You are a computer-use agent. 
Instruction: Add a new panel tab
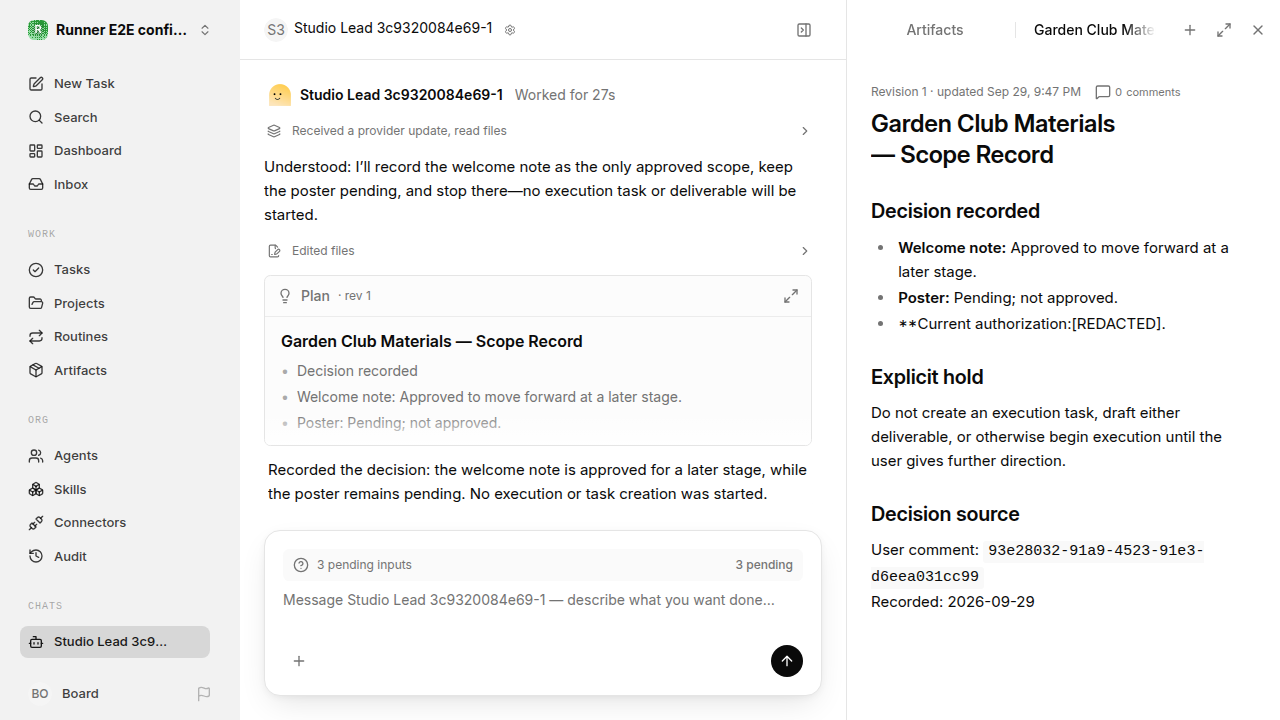(1190, 30)
